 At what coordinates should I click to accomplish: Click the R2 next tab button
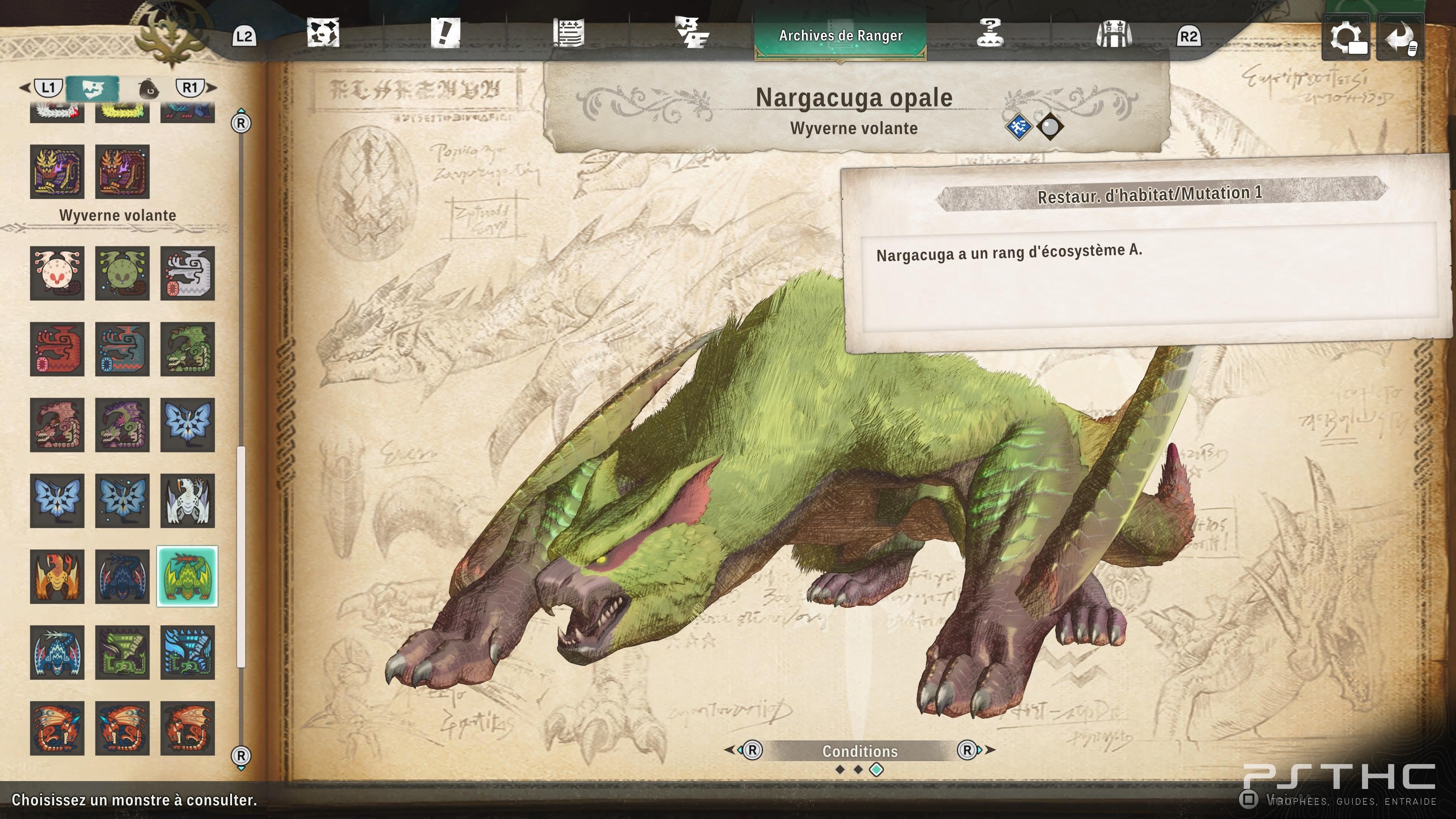pyautogui.click(x=1188, y=37)
